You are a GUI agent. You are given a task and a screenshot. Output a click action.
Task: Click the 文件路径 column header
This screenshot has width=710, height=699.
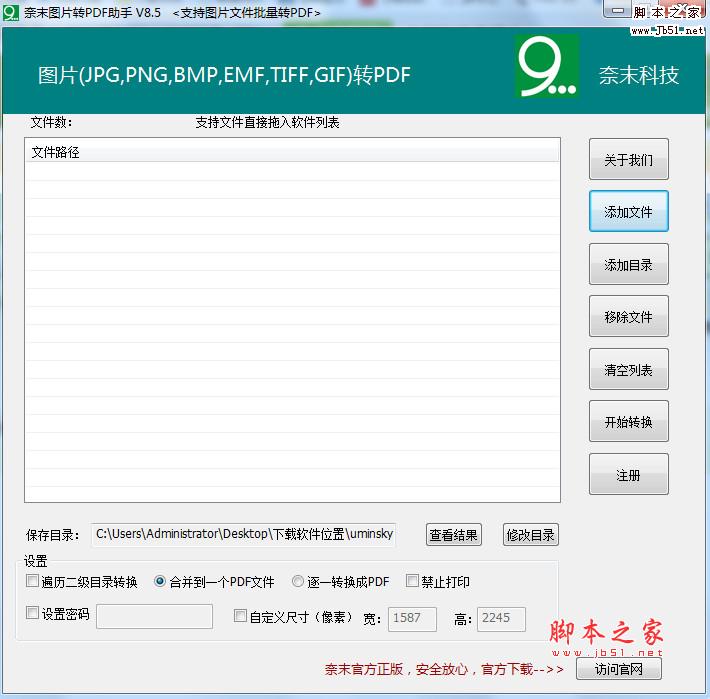(293, 152)
